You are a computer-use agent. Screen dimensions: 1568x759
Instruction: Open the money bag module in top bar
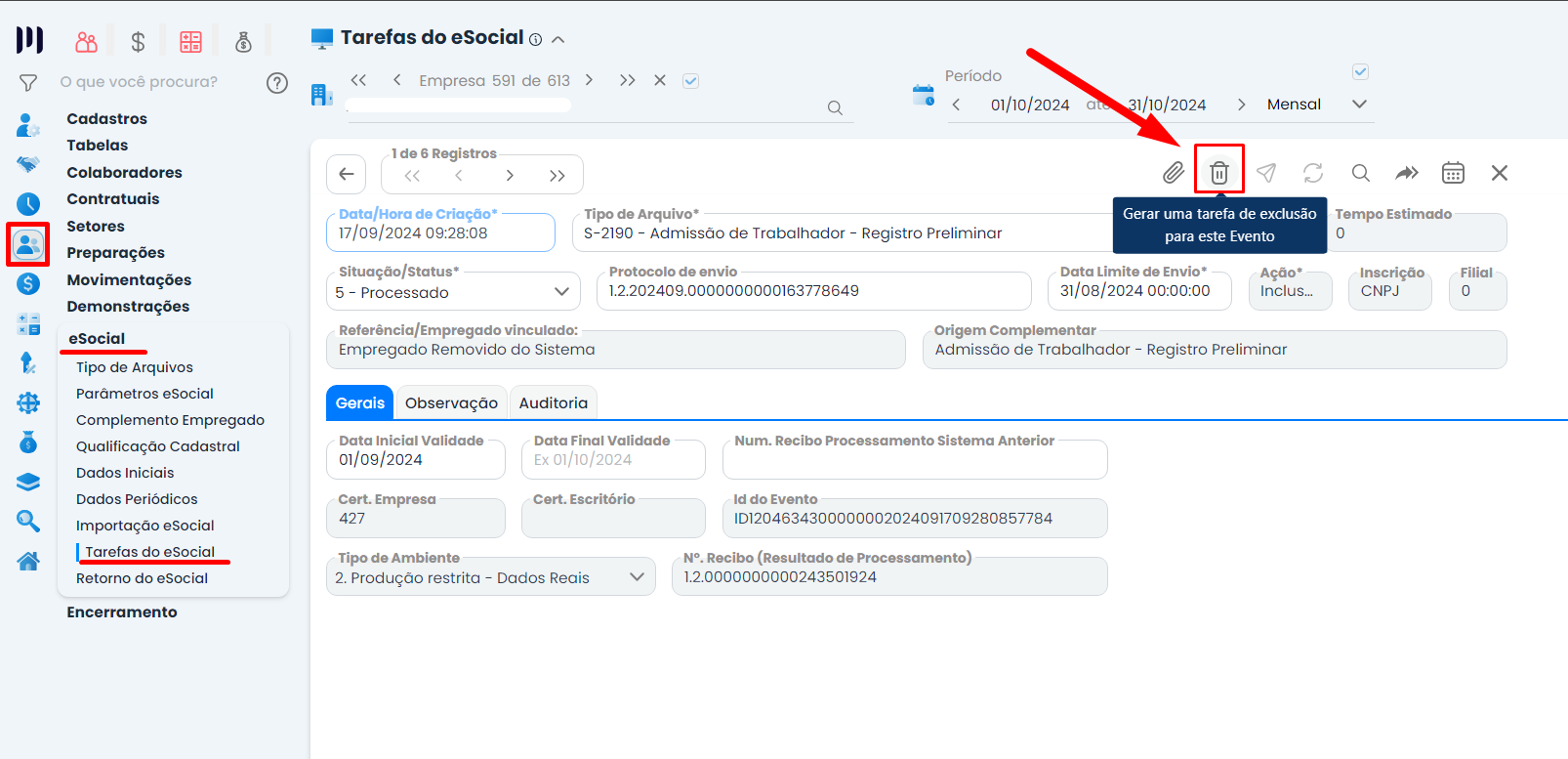(x=243, y=41)
